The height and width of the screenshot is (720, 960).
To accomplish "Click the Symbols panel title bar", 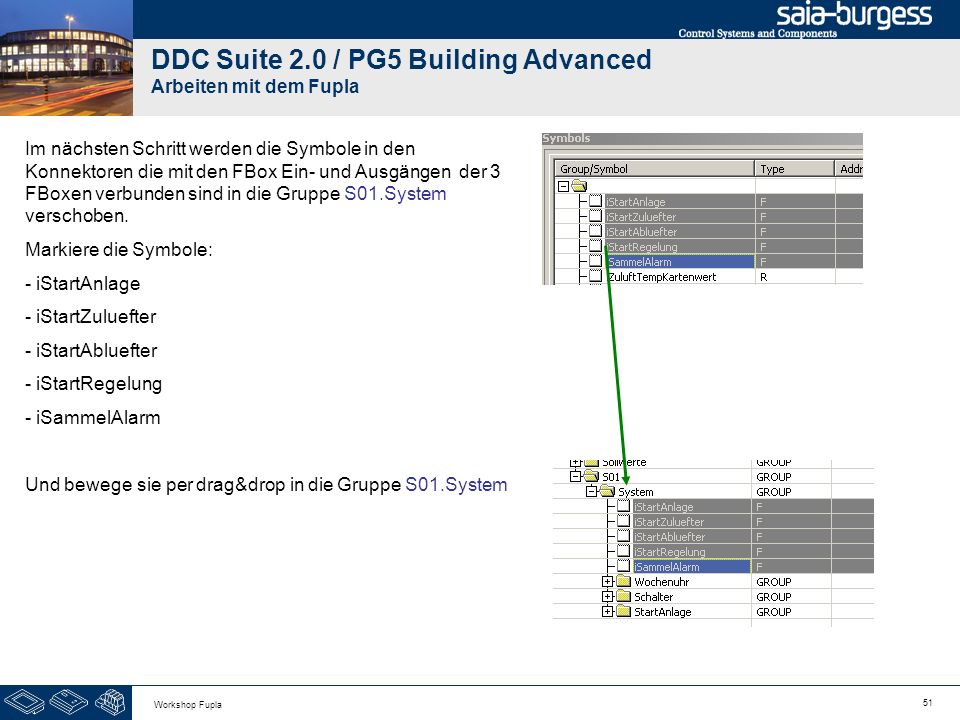I will click(702, 138).
